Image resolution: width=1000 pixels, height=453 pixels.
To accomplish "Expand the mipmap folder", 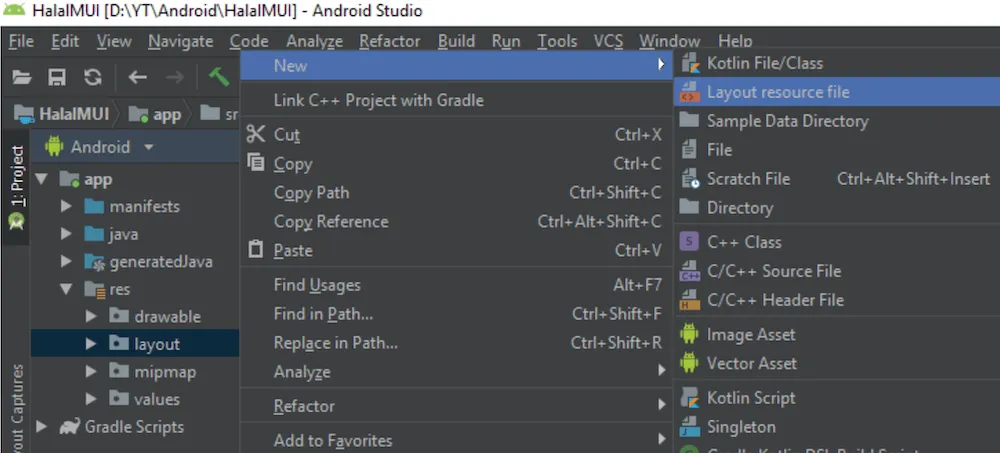I will (91, 371).
